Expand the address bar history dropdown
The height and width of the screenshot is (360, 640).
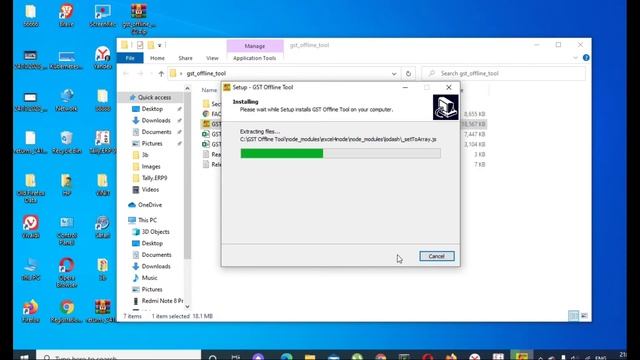[394, 73]
